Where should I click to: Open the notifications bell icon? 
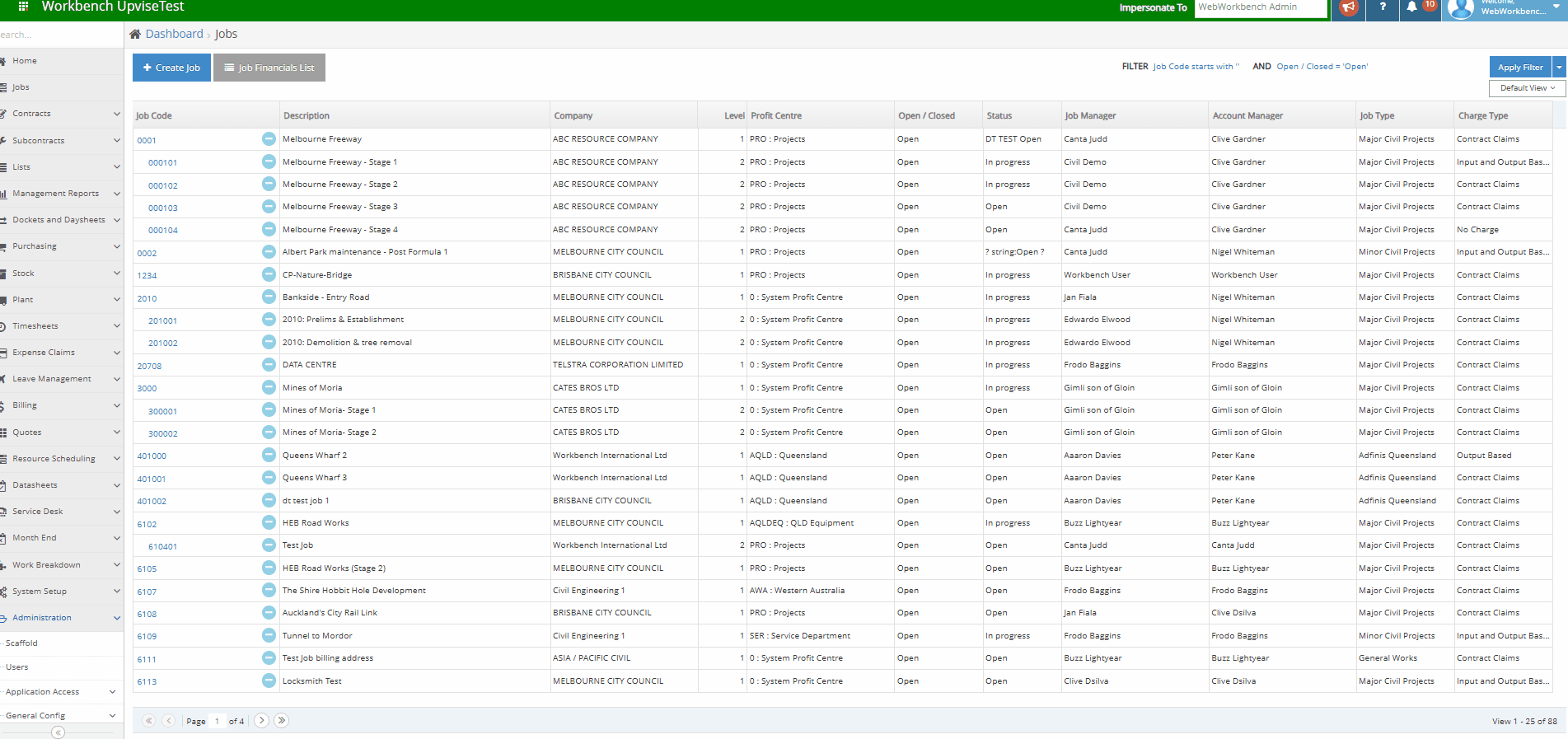(x=1411, y=7)
